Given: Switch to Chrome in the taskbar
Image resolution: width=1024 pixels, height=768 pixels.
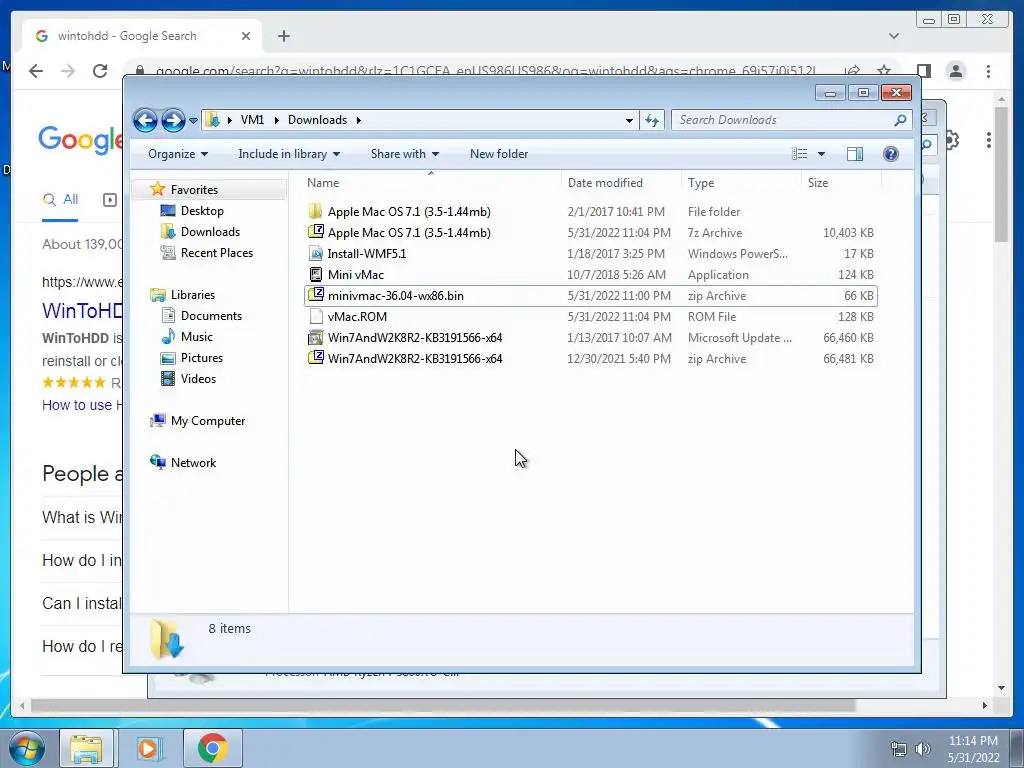Looking at the screenshot, I should point(212,748).
